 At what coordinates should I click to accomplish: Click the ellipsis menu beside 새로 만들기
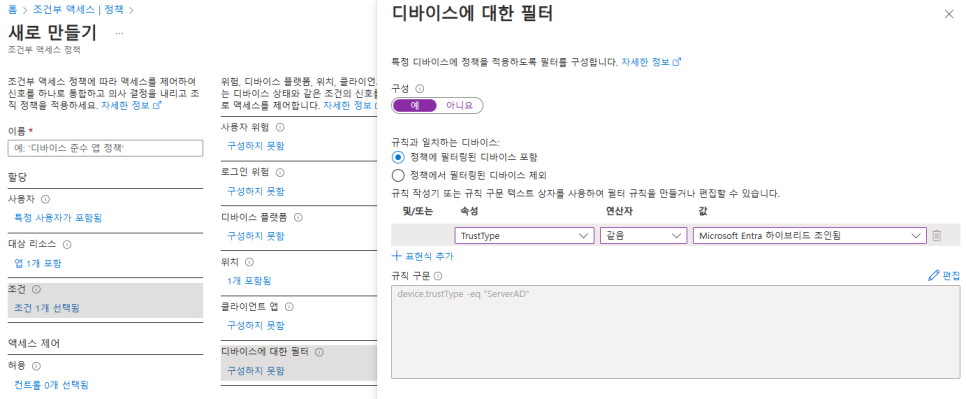pos(120,33)
